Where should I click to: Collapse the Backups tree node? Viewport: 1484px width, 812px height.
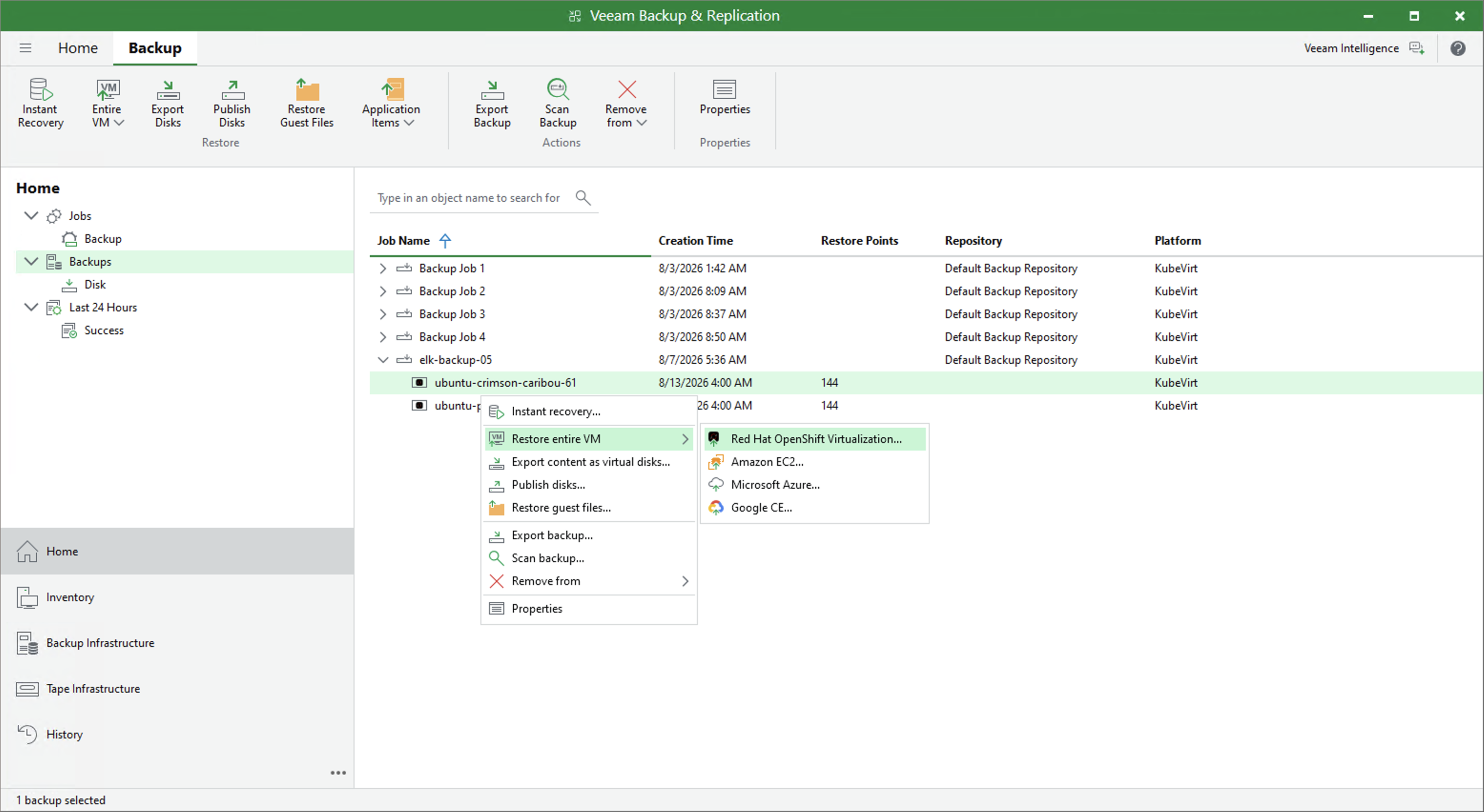tap(31, 261)
